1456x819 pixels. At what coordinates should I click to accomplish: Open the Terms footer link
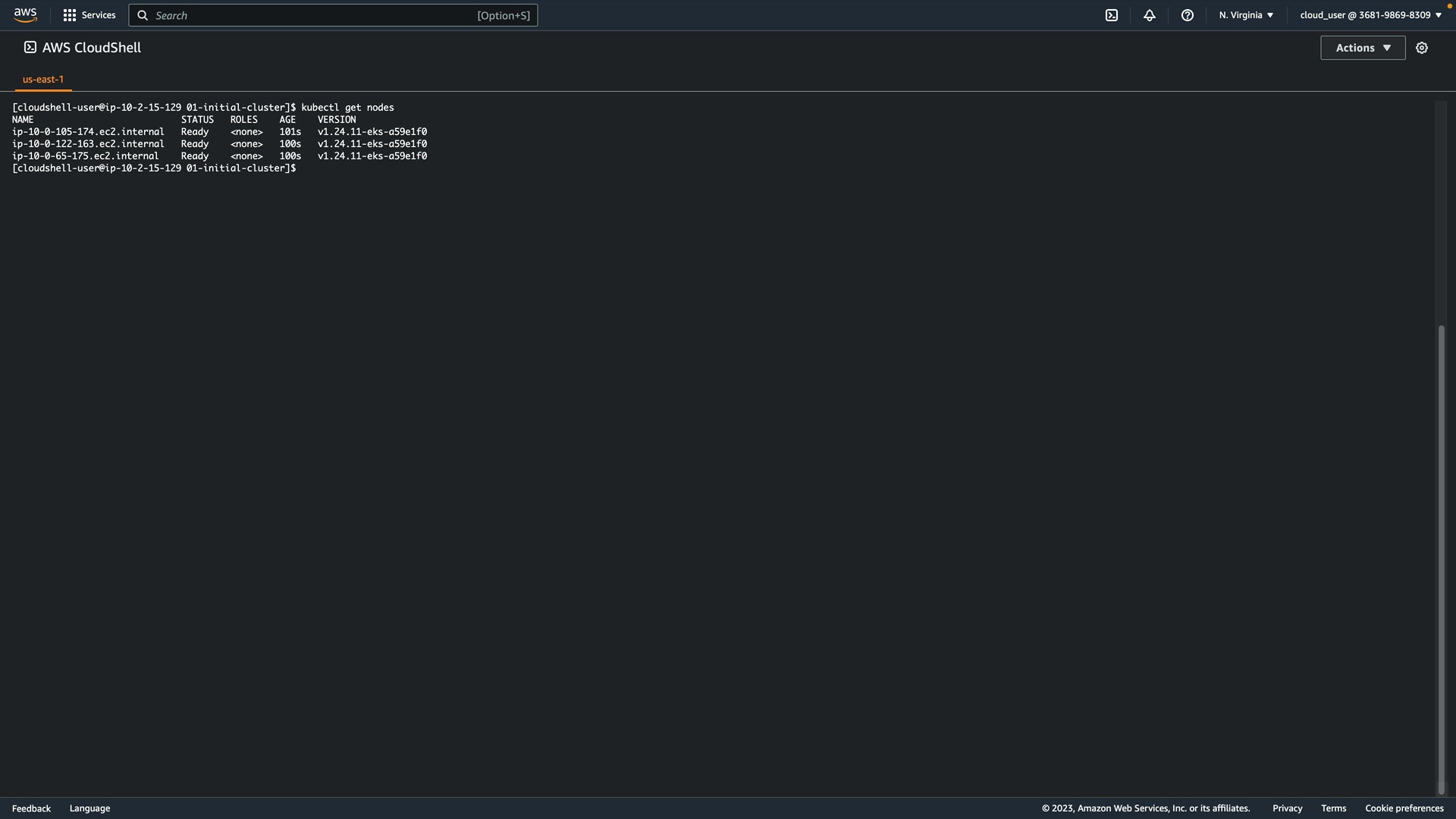(1333, 808)
